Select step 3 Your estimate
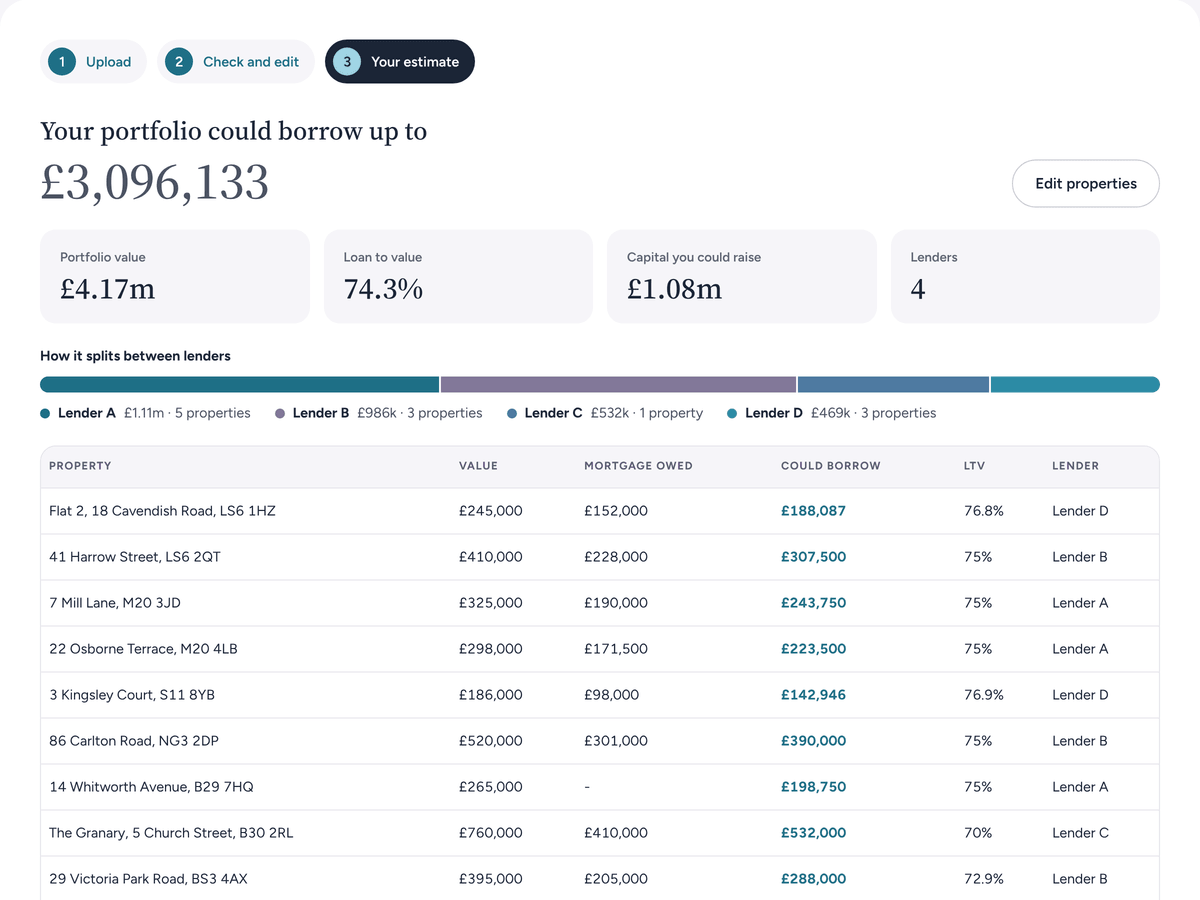Screen dimensions: 1200x900 pos(400,62)
